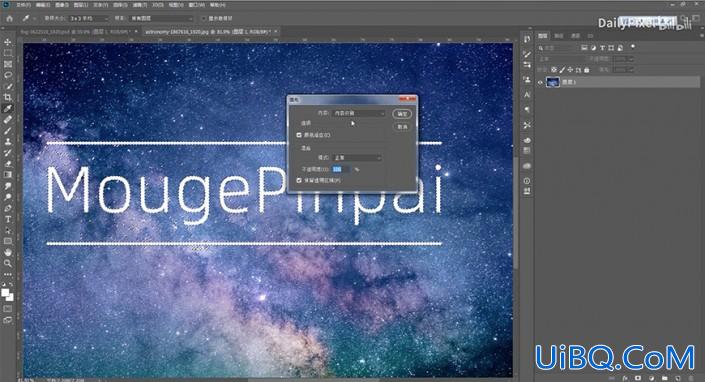Open Sample Size dropdown in options bar
Viewport: 705px width, 382px height.
pyautogui.click(x=89, y=18)
